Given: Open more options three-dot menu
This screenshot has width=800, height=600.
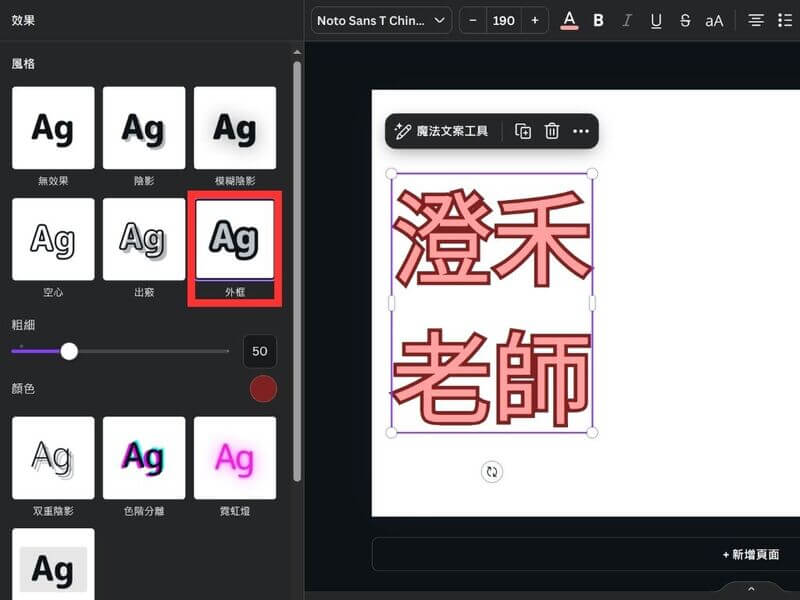Looking at the screenshot, I should click(x=581, y=131).
